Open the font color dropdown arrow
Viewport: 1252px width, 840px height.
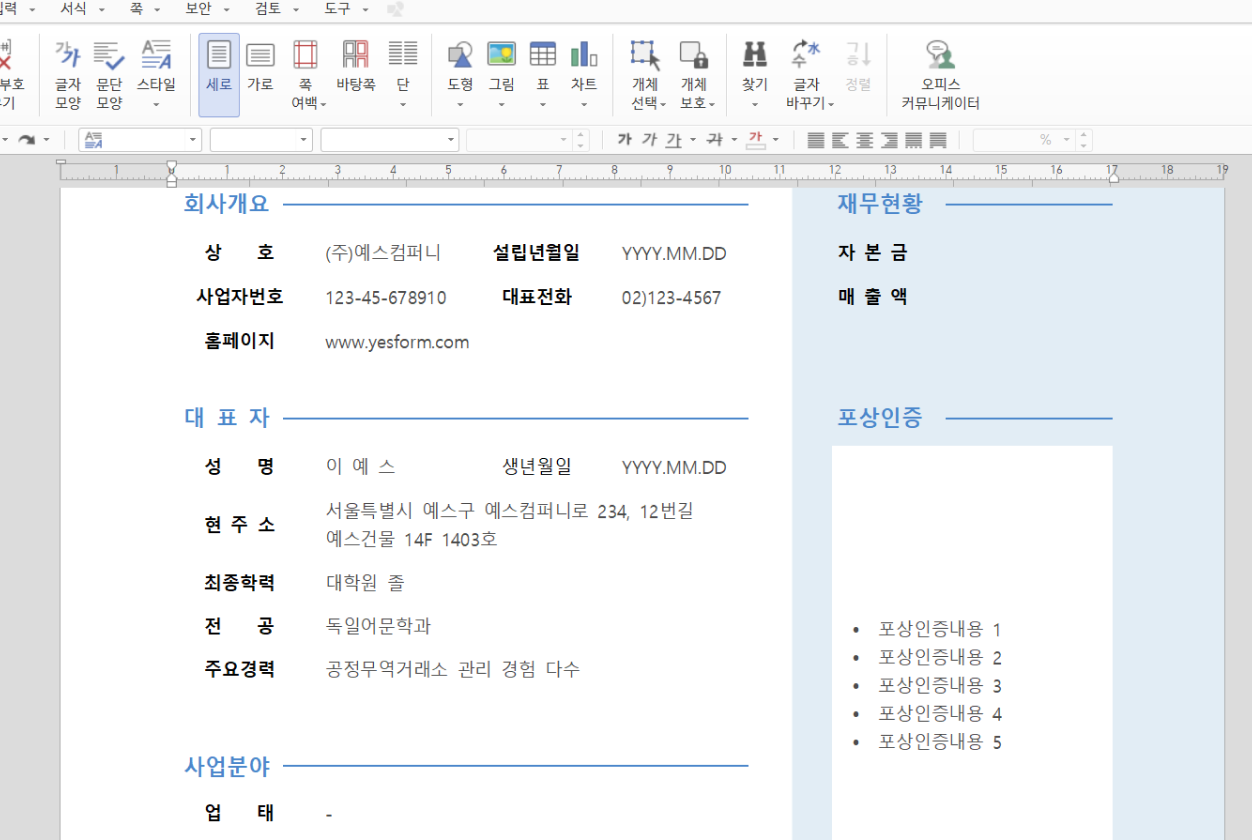pyautogui.click(x=774, y=140)
